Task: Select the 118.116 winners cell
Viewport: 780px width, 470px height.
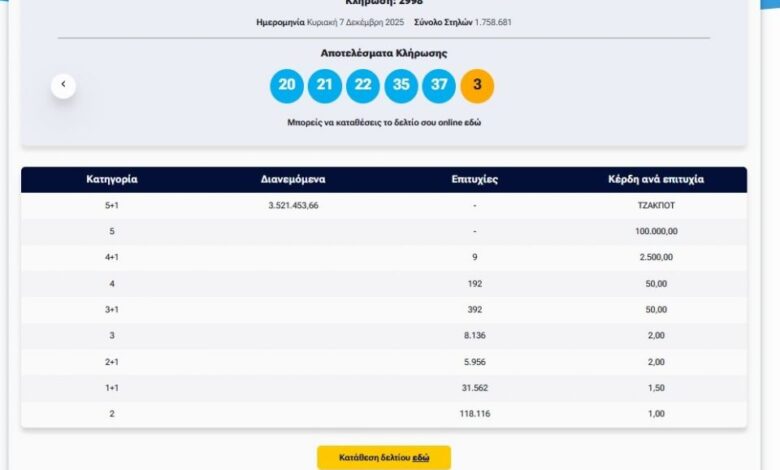Action: pyautogui.click(x=474, y=413)
